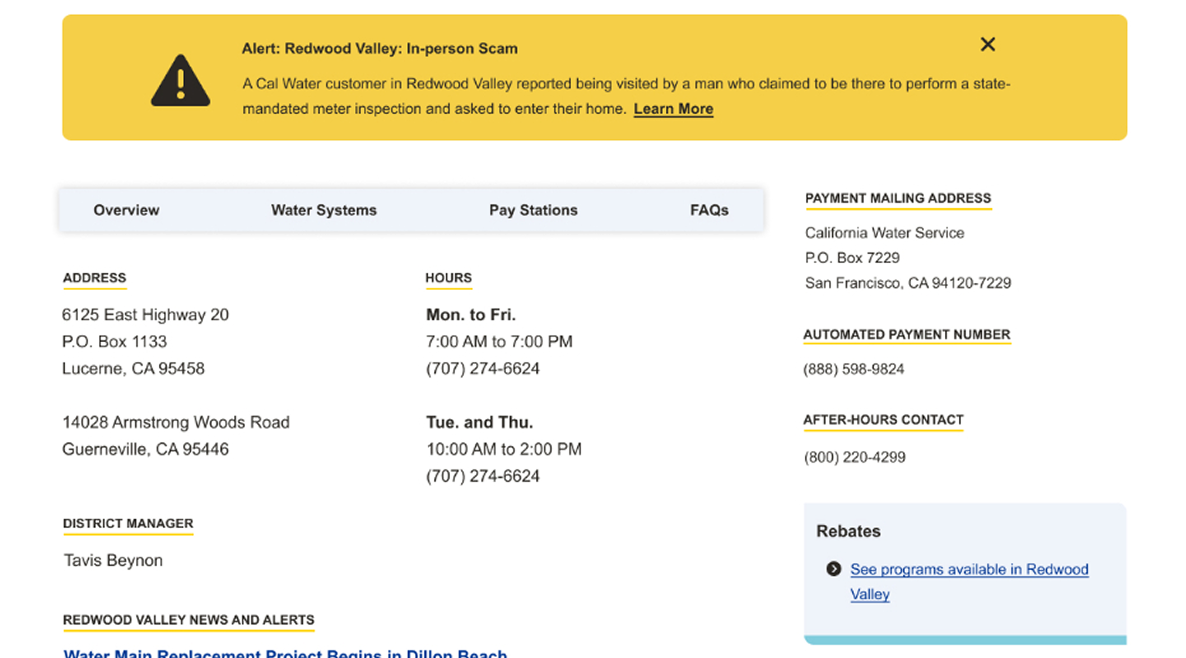Click the arrow bullet icon under Rebates

(x=834, y=569)
